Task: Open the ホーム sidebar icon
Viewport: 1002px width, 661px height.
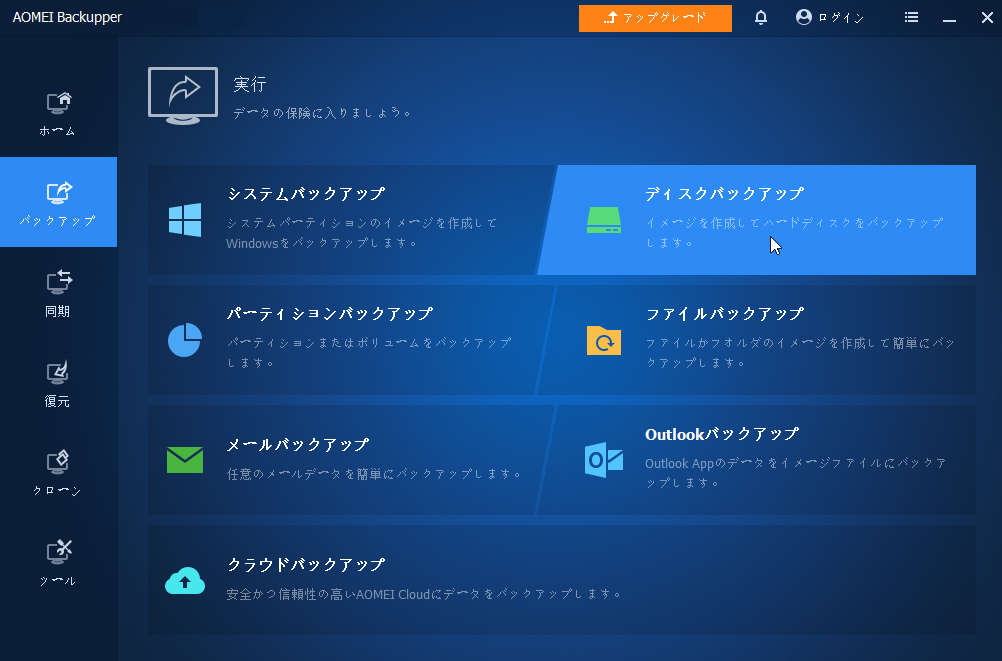Action: tap(59, 102)
